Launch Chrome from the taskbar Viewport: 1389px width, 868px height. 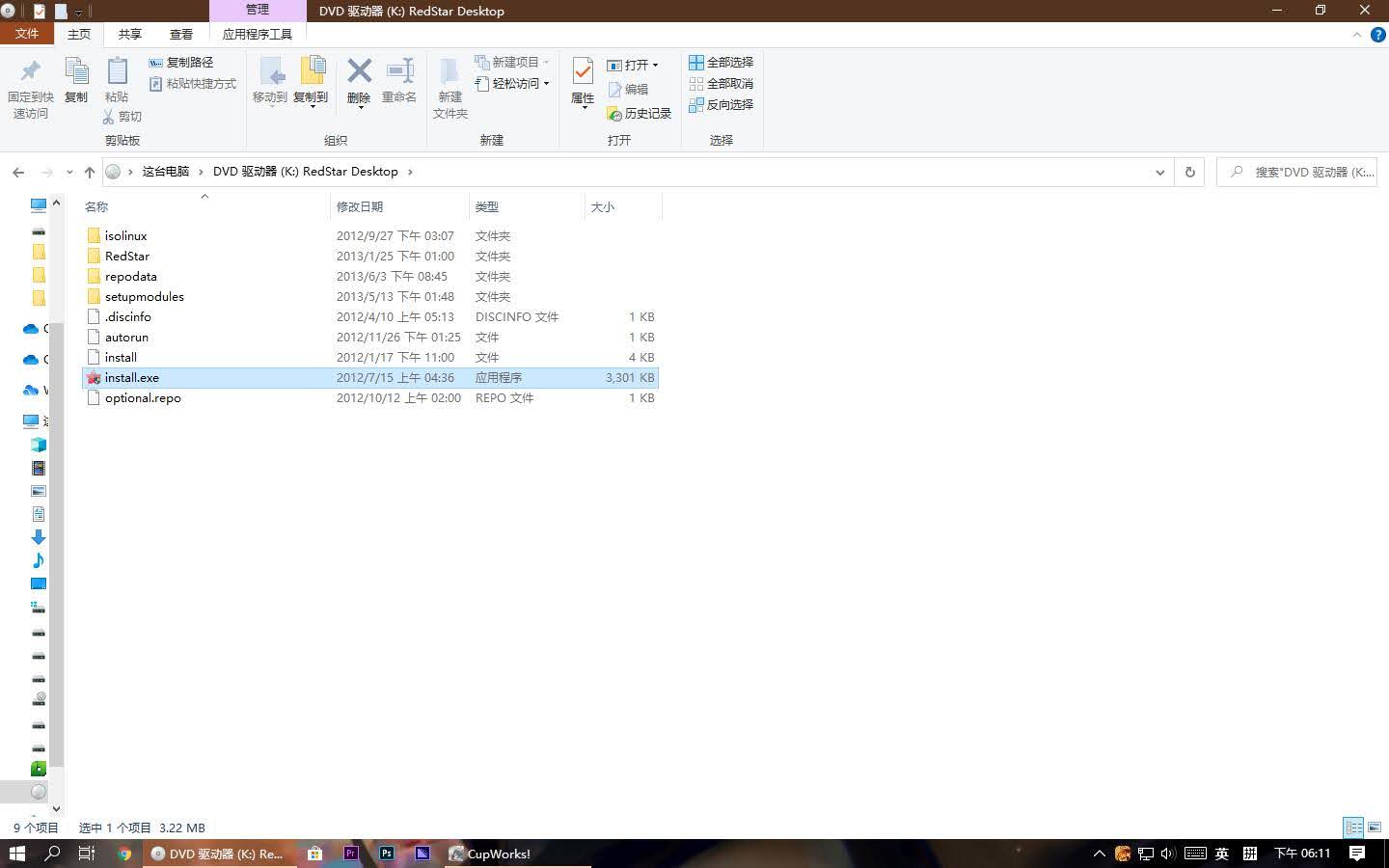click(x=123, y=854)
